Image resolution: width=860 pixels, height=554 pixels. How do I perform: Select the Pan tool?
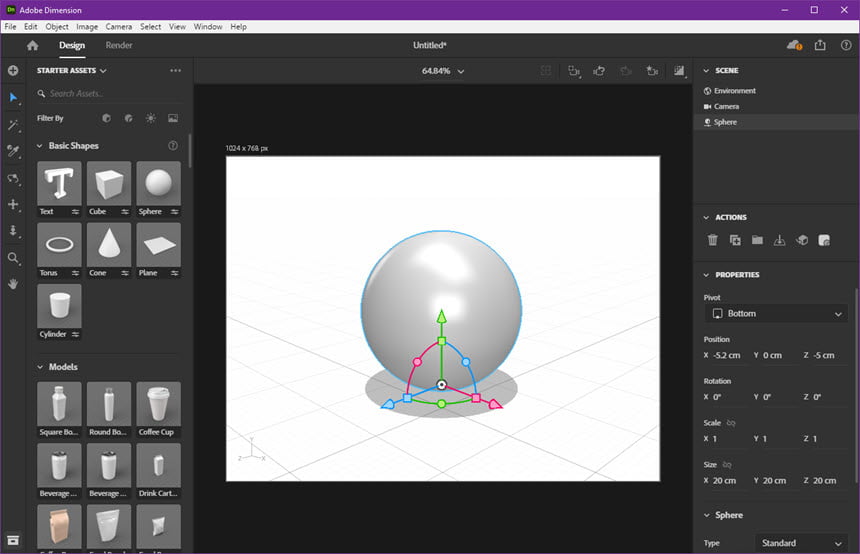(13, 205)
